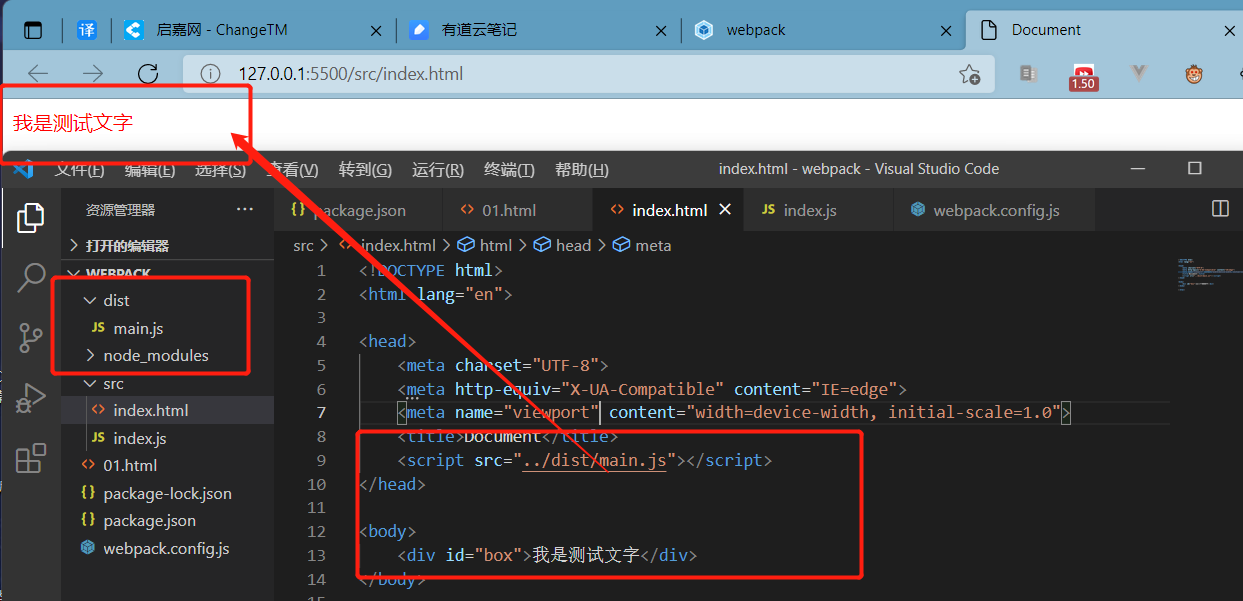Image resolution: width=1243 pixels, height=601 pixels.
Task: Open 01.html in the explorer tree
Action: pyautogui.click(x=167, y=465)
